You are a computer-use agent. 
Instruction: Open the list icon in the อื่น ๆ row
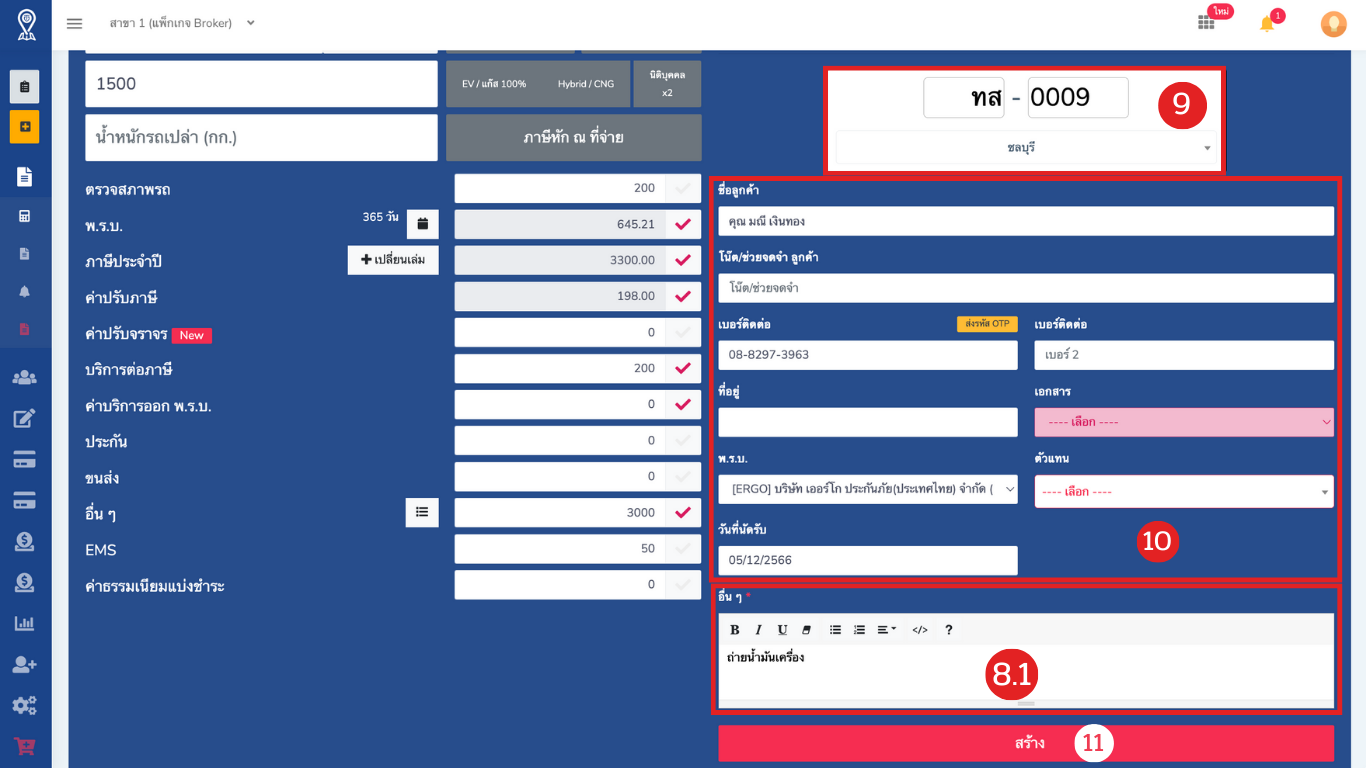422,512
